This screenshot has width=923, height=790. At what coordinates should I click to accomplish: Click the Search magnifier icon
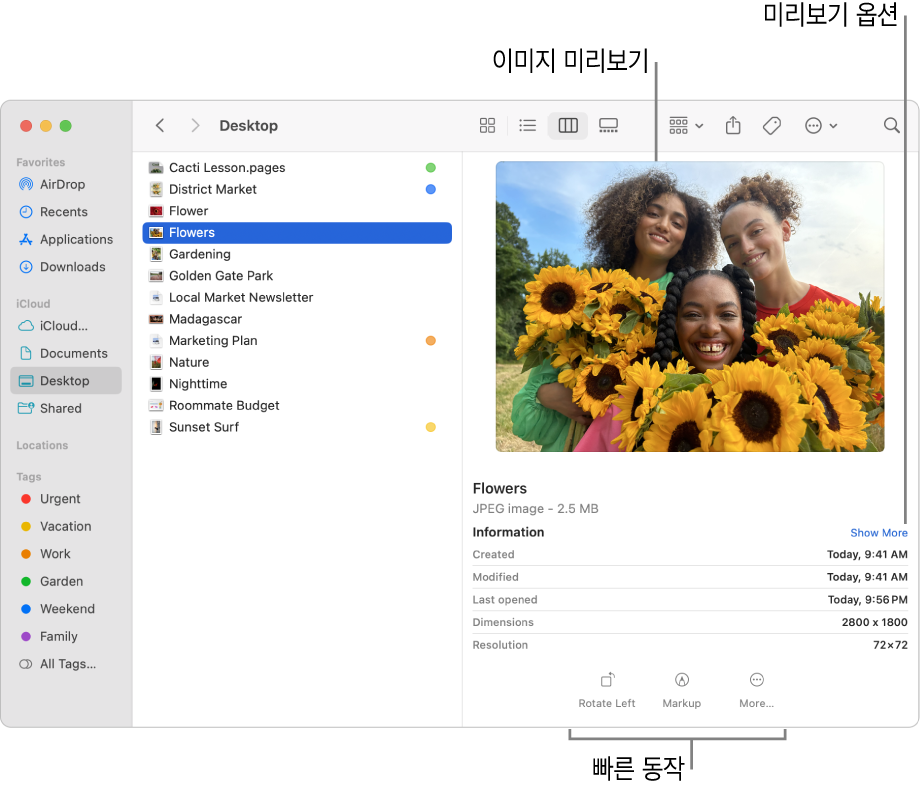pyautogui.click(x=891, y=125)
